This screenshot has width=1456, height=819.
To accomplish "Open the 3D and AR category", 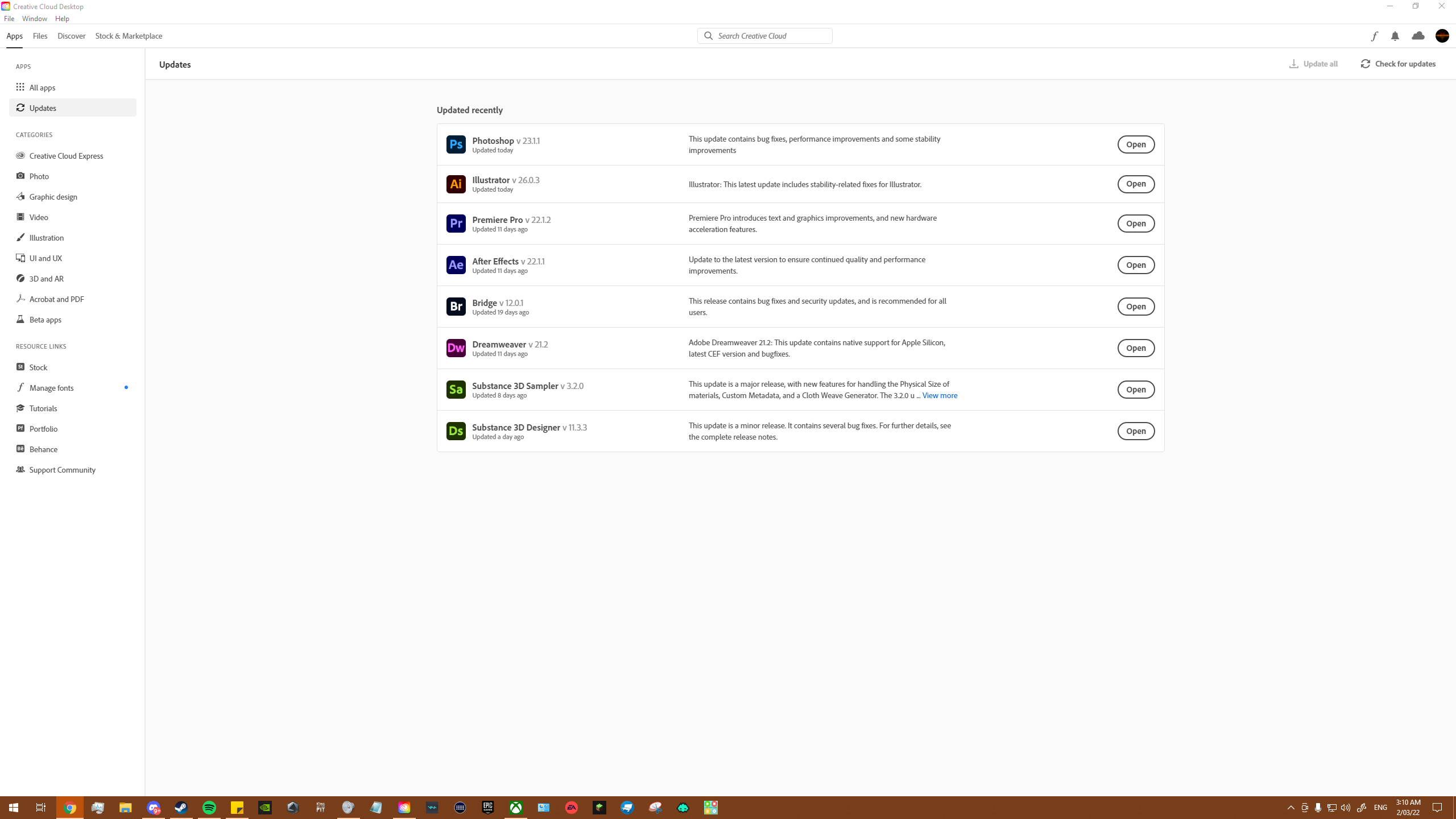I will coord(73,278).
